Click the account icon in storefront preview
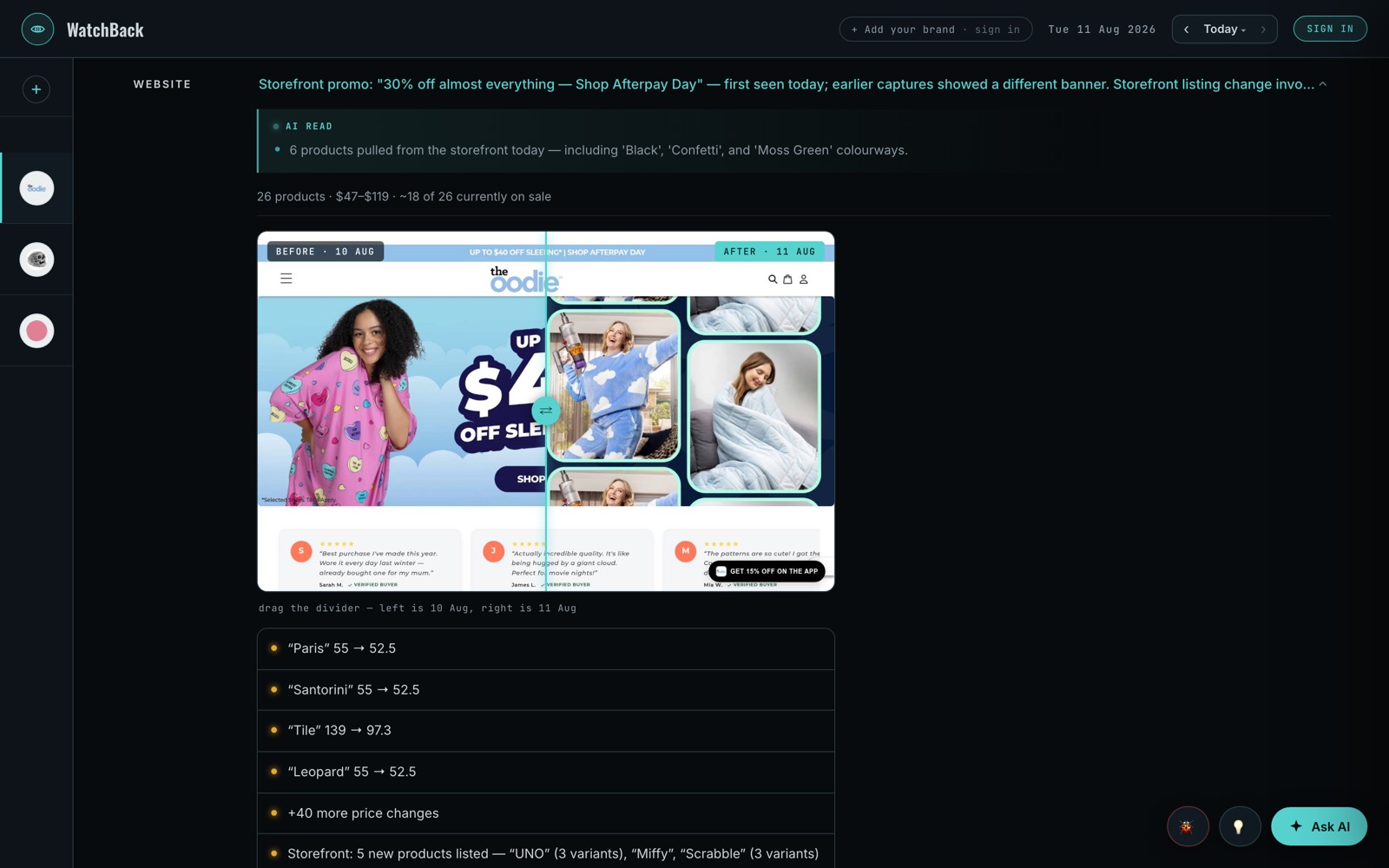 pyautogui.click(x=804, y=279)
